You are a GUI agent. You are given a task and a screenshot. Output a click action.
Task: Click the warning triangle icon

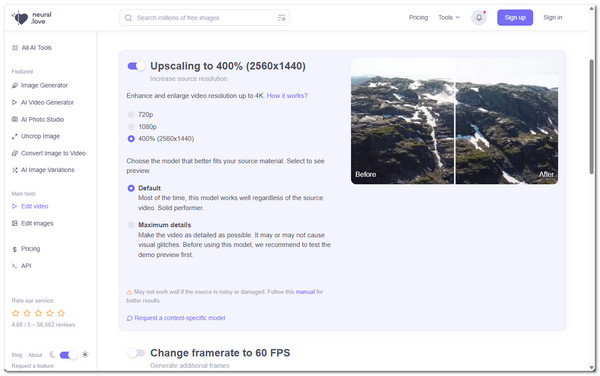click(x=129, y=292)
